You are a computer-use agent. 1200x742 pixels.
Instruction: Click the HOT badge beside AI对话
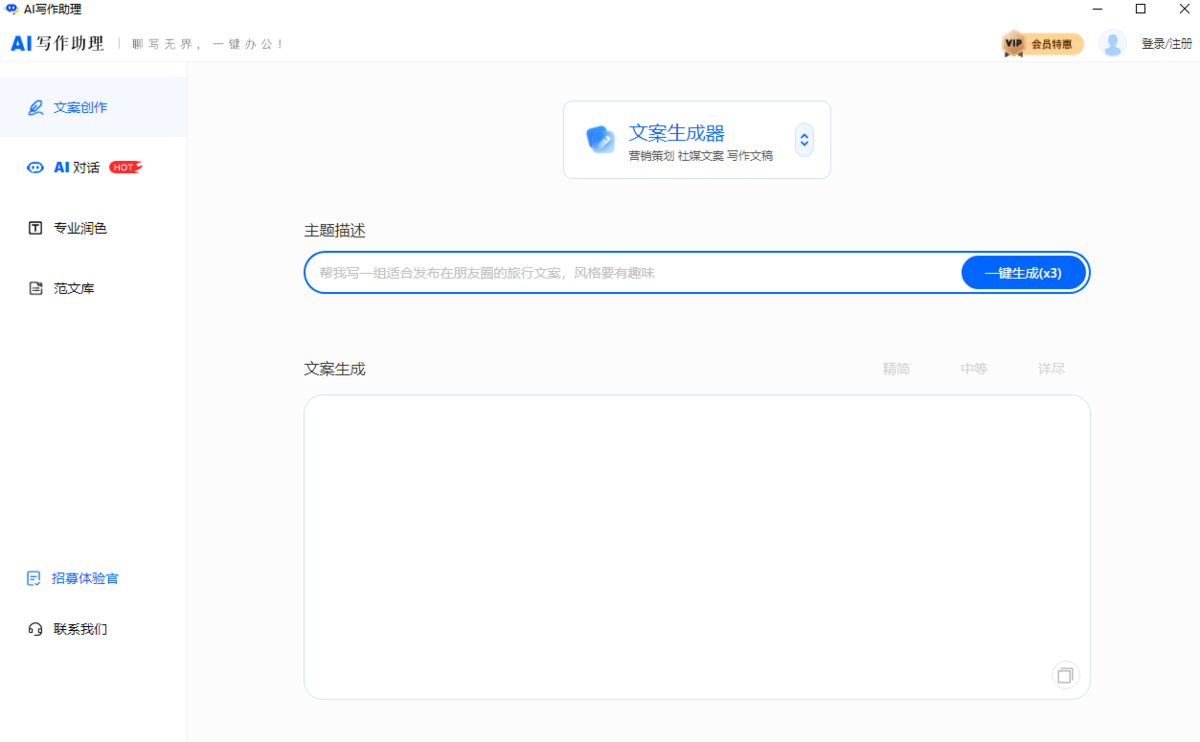pyautogui.click(x=126, y=166)
